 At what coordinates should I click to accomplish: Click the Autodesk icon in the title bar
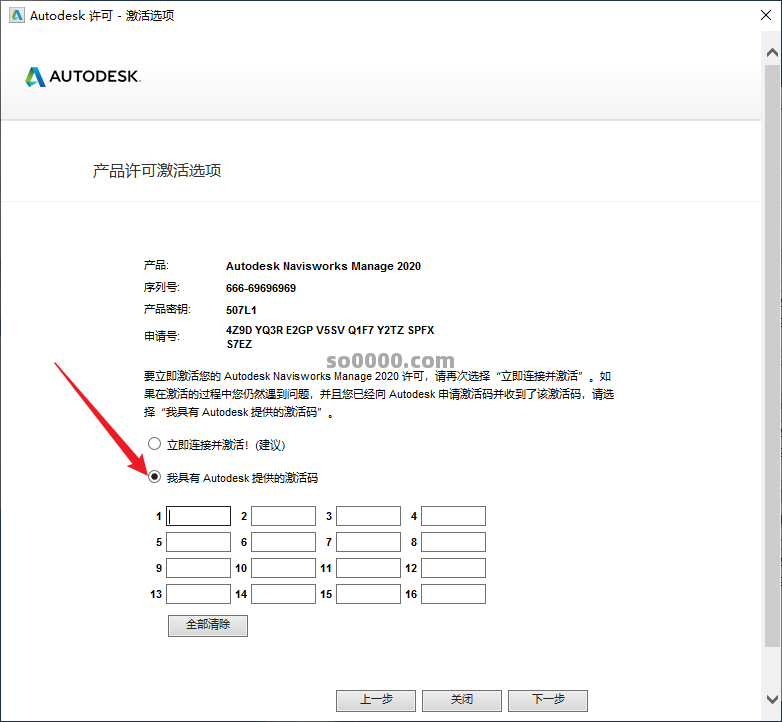(15, 16)
